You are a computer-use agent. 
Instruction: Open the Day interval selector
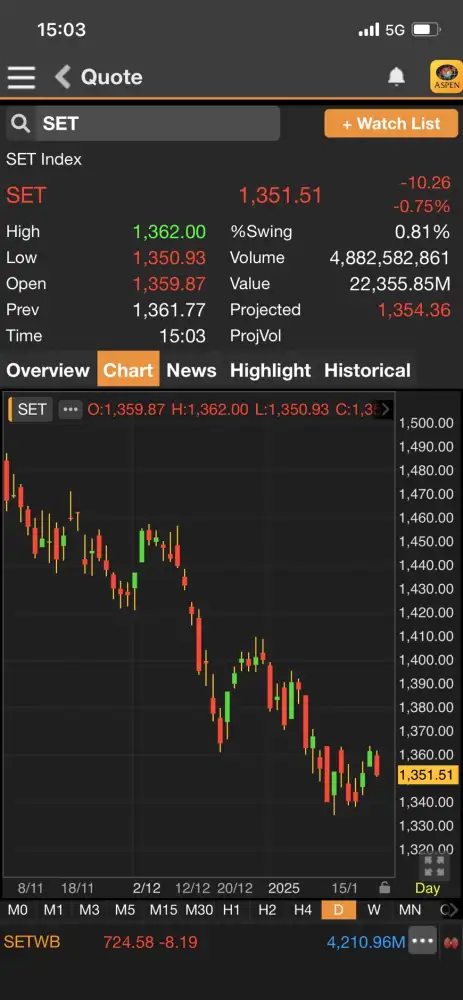pyautogui.click(x=427, y=888)
